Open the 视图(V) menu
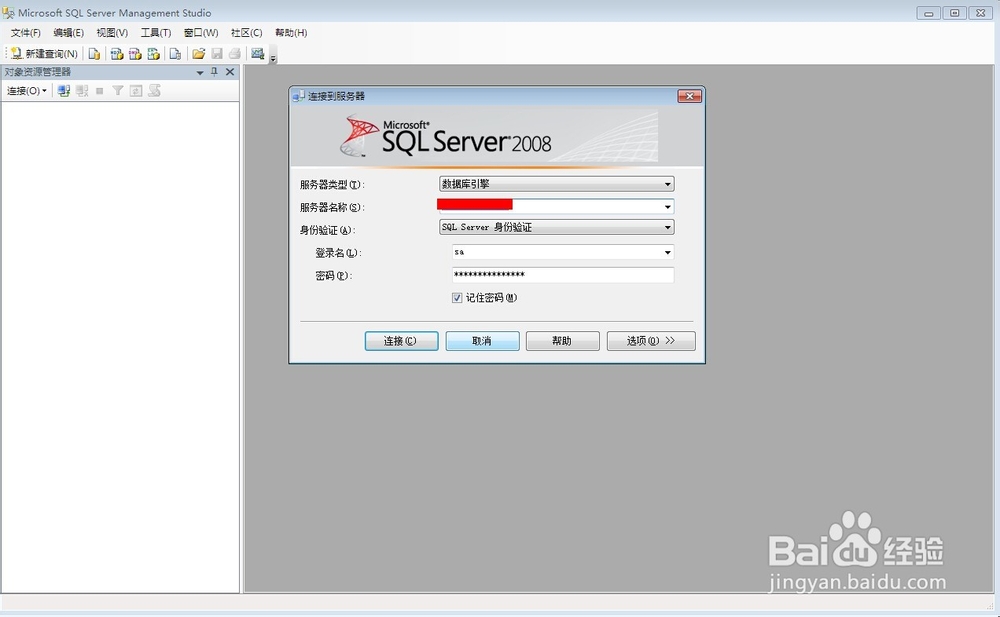1000x617 pixels. pyautogui.click(x=112, y=33)
